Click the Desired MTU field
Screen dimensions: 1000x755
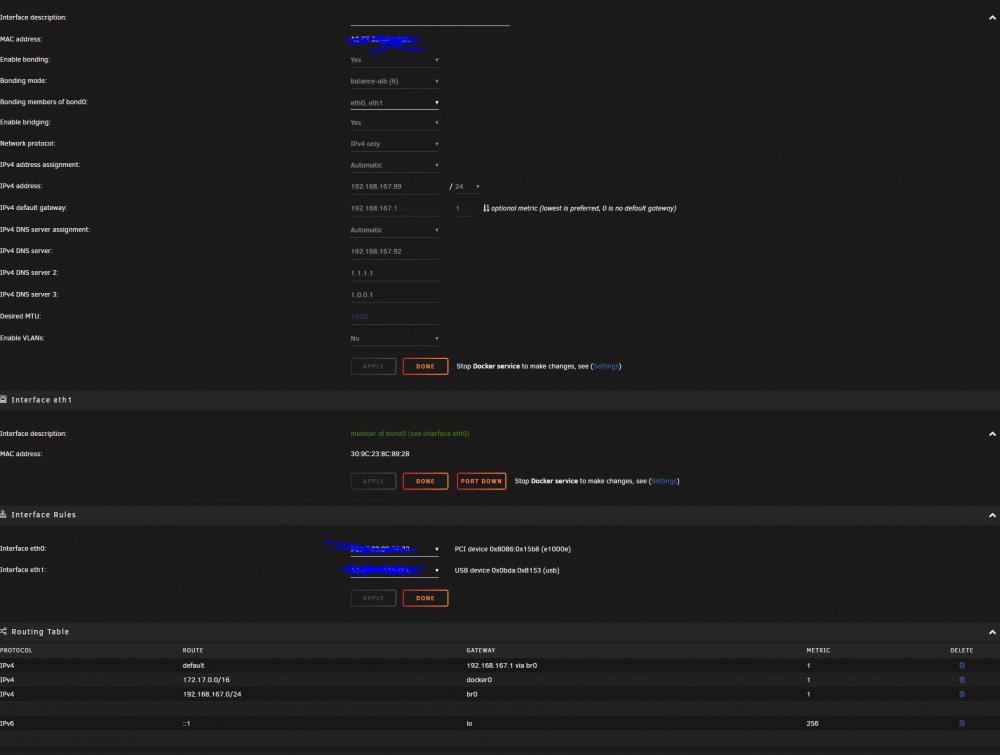(394, 316)
